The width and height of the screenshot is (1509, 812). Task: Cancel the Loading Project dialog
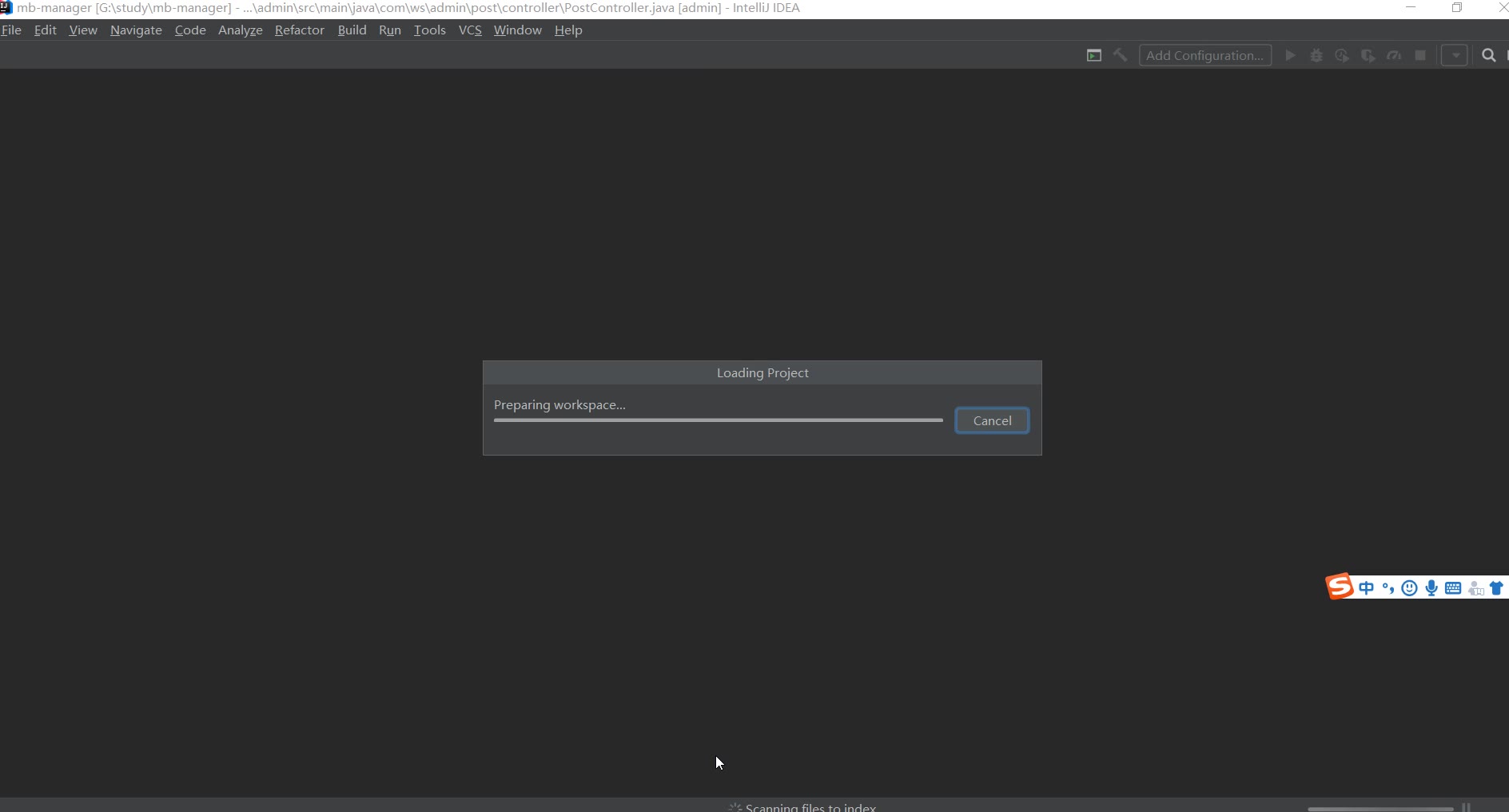click(x=992, y=420)
